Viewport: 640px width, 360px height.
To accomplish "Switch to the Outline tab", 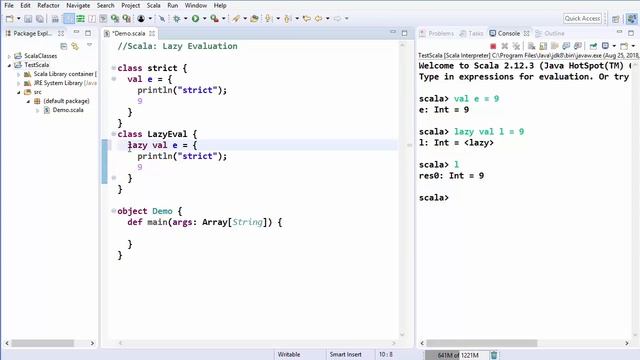I will pos(550,33).
